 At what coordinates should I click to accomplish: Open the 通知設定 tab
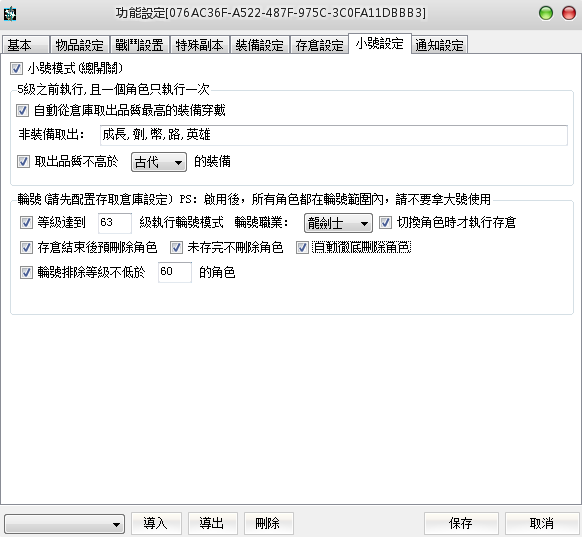[x=439, y=45]
